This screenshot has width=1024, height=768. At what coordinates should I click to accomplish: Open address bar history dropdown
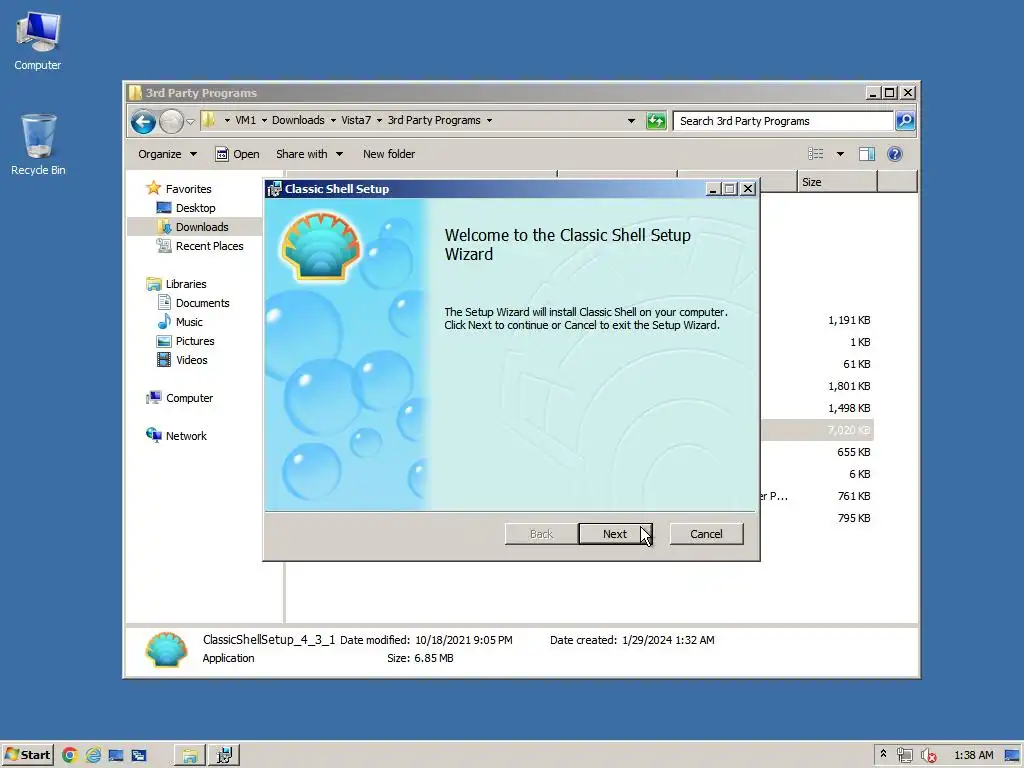click(631, 121)
